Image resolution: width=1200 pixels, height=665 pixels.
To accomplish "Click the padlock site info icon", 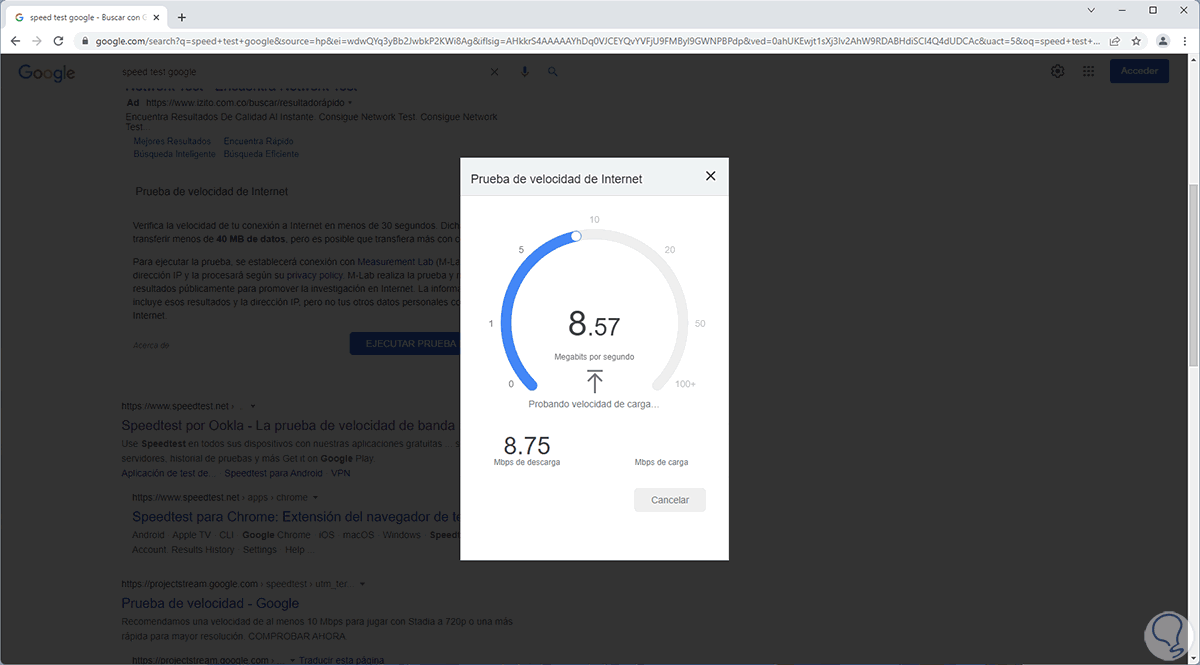I will click(85, 41).
